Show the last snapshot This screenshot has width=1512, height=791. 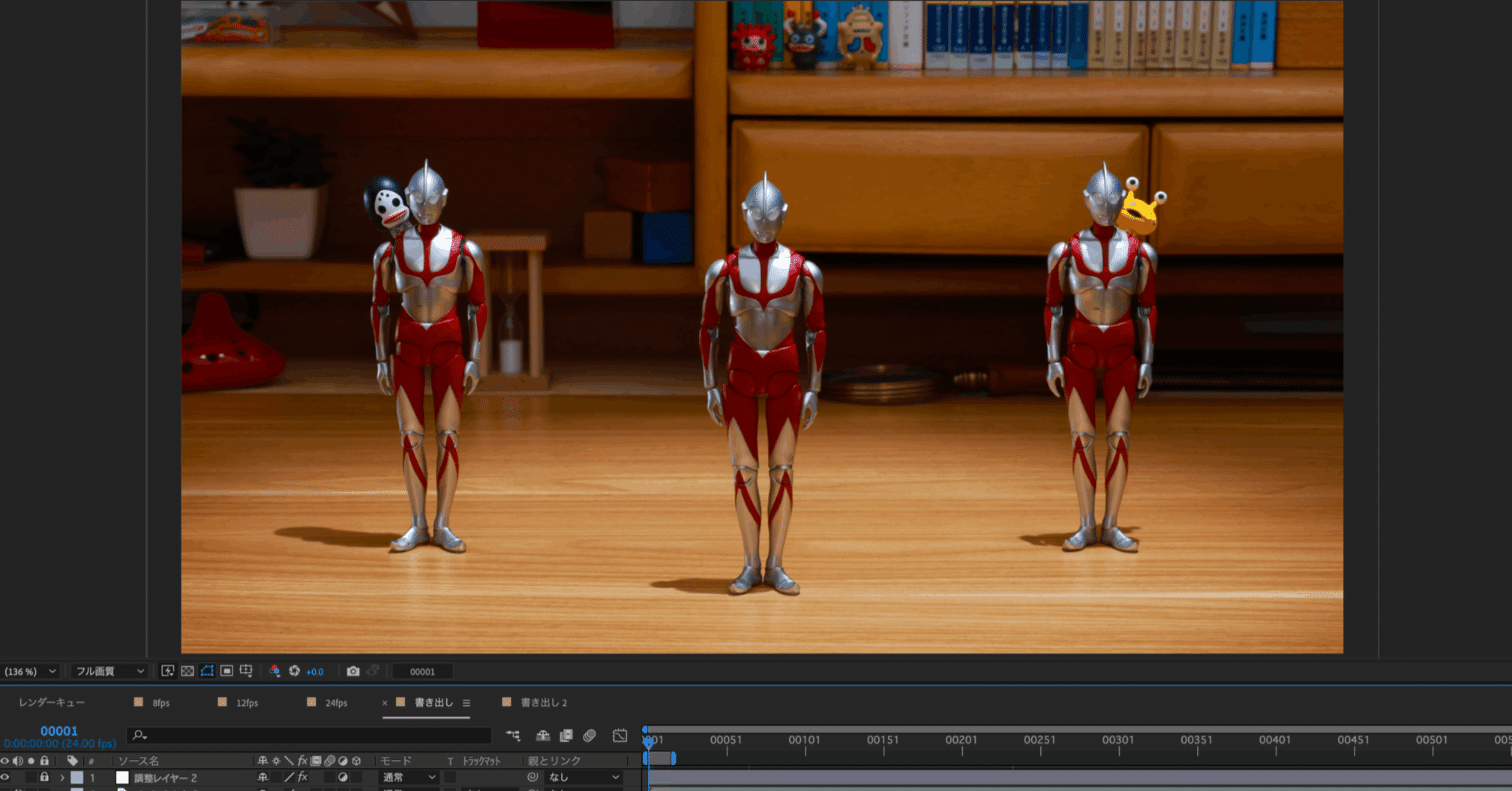tap(372, 670)
